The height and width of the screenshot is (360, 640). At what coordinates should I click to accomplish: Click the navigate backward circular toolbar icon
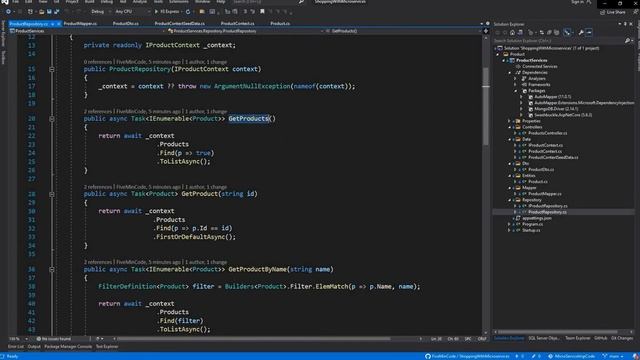tap(8, 11)
